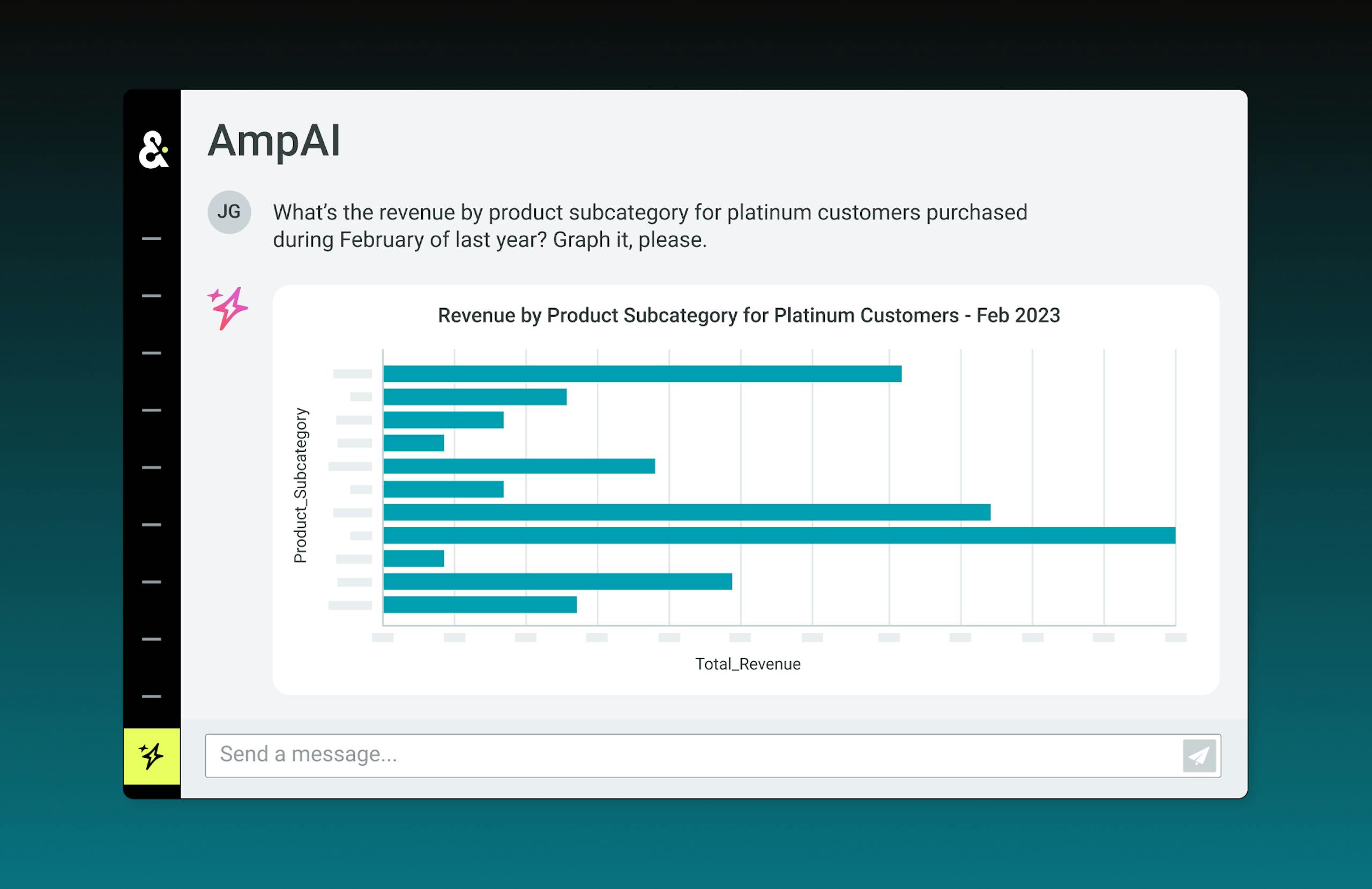Click the user question about platinum customers revenue
The width and height of the screenshot is (1372, 889).
(650, 226)
